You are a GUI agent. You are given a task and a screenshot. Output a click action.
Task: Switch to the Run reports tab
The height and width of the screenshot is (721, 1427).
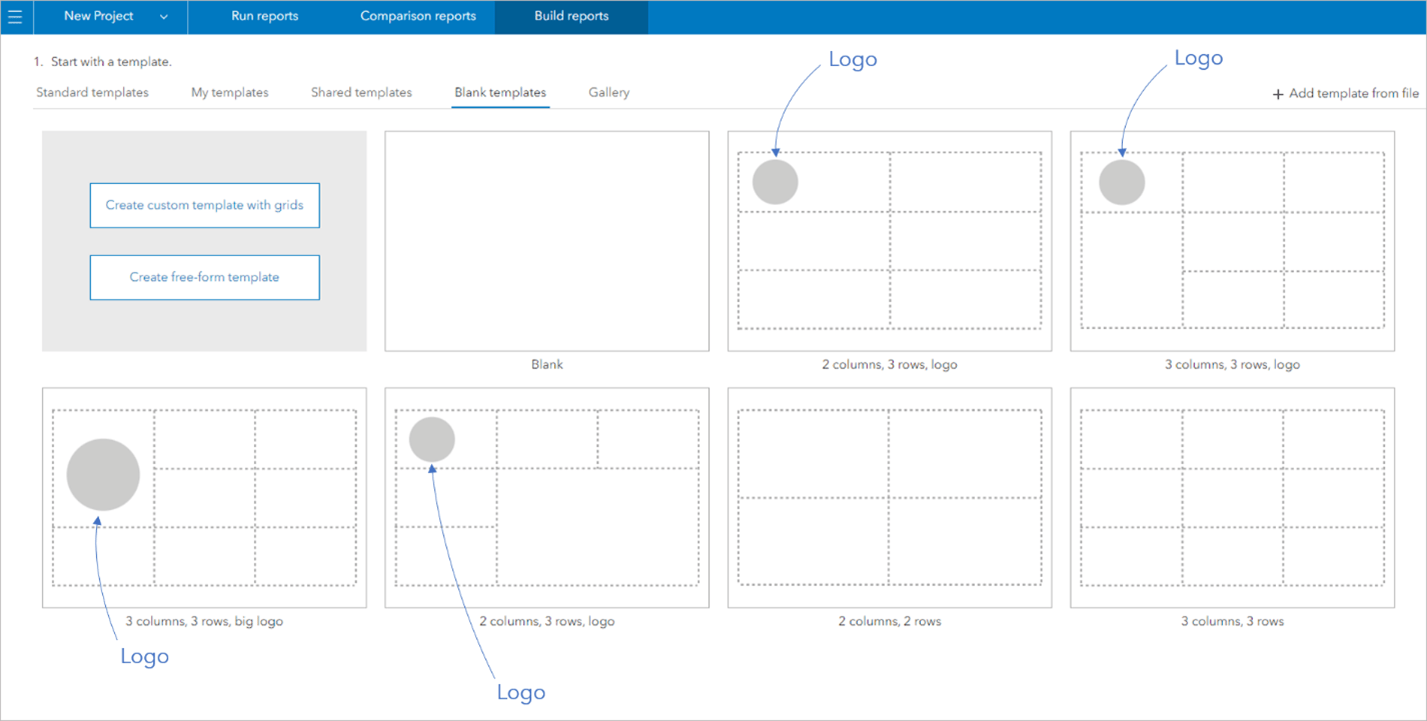[264, 16]
